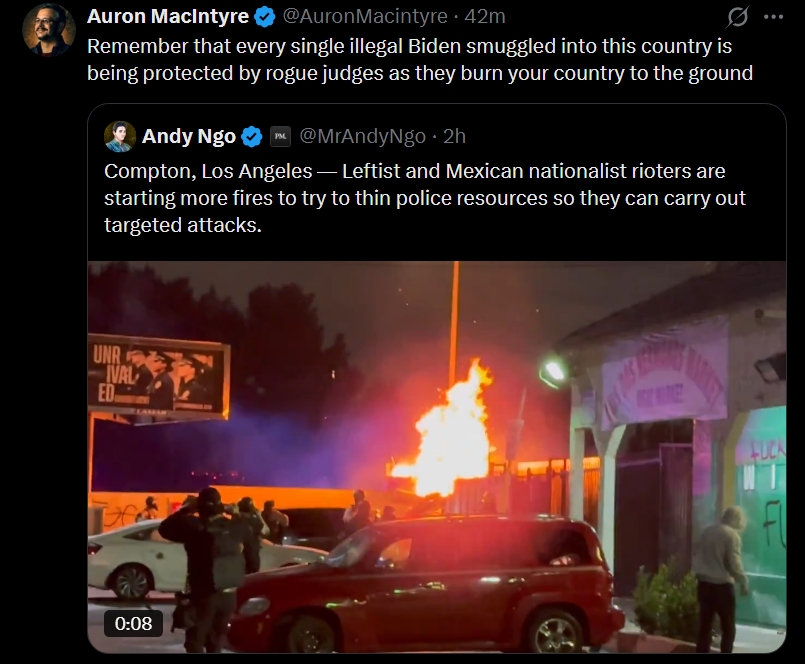Click the Andy Ngo display name
The width and height of the screenshot is (805, 664).
[188, 137]
